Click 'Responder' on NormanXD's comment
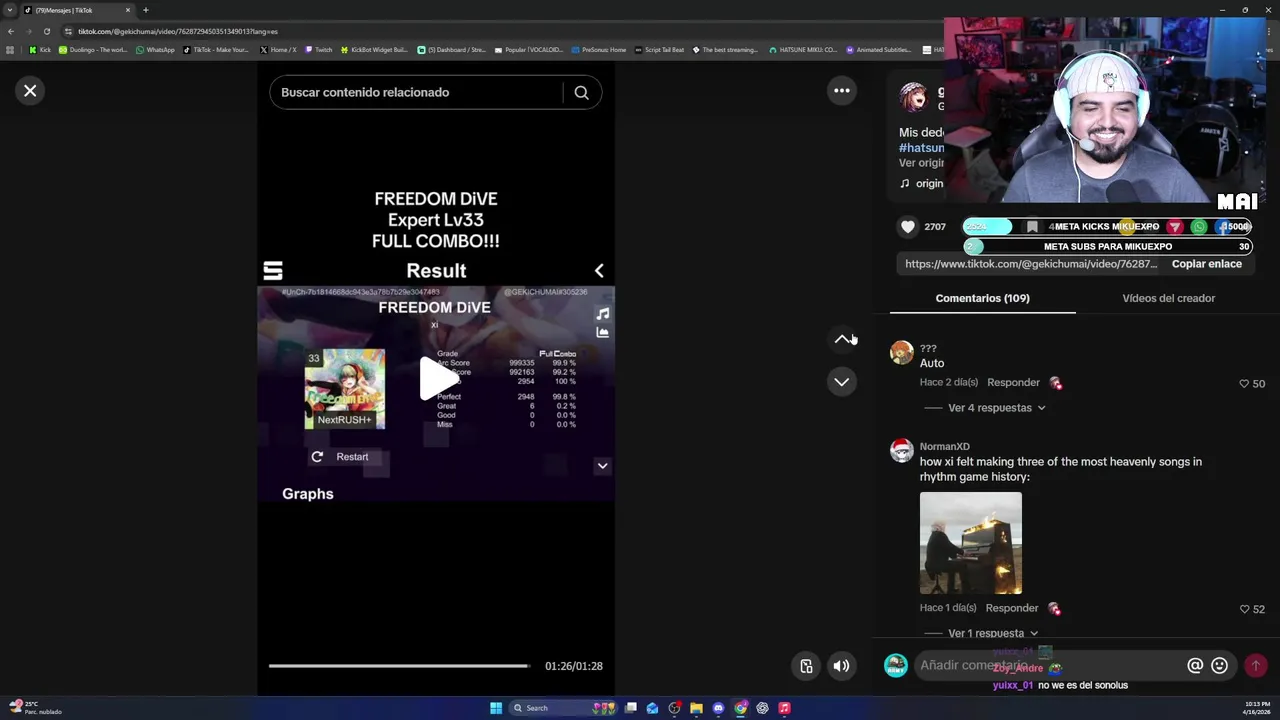 point(1012,608)
